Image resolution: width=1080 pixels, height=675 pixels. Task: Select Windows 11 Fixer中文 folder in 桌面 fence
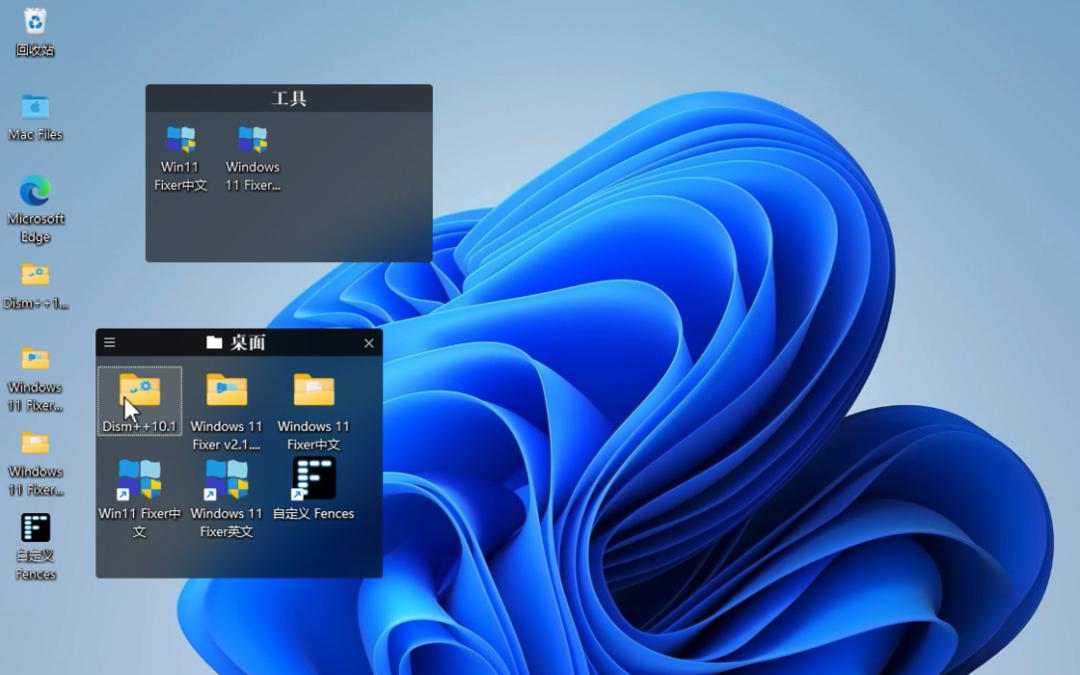click(314, 391)
